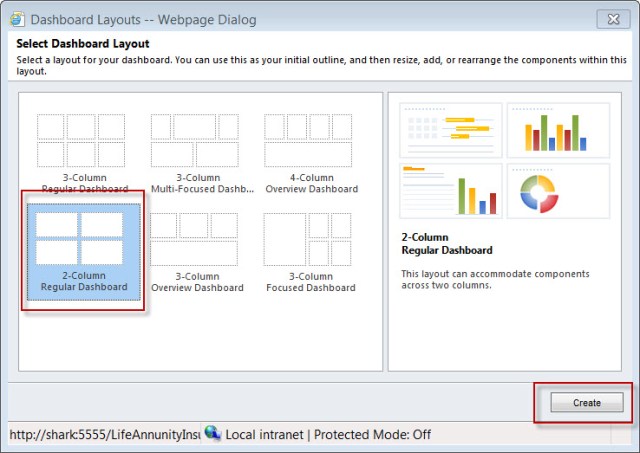Viewport: 640px width, 453px height.
Task: Click the status bar URL text
Action: click(104, 434)
